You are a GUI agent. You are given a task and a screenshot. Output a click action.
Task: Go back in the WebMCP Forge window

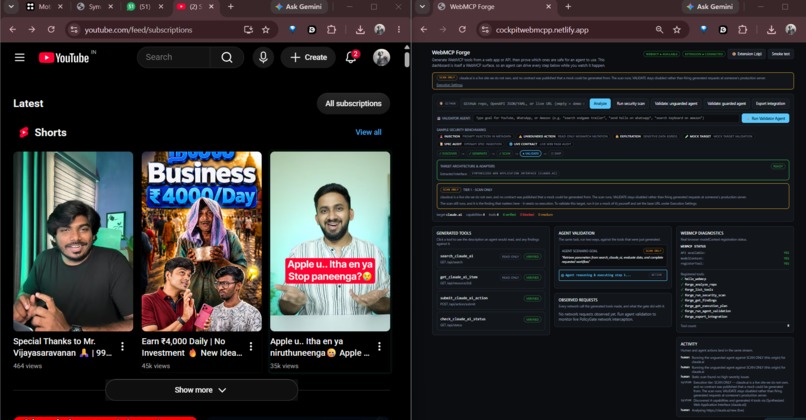click(424, 30)
